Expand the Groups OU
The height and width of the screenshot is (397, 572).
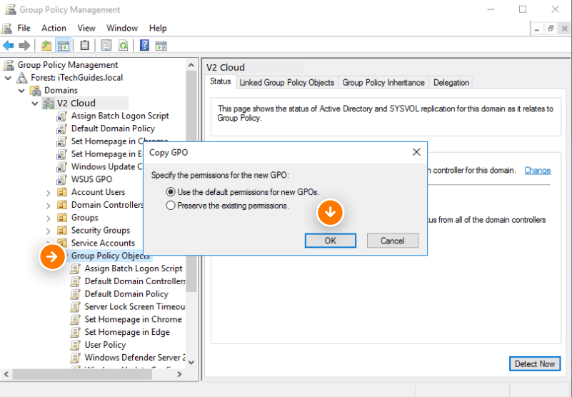(48, 218)
